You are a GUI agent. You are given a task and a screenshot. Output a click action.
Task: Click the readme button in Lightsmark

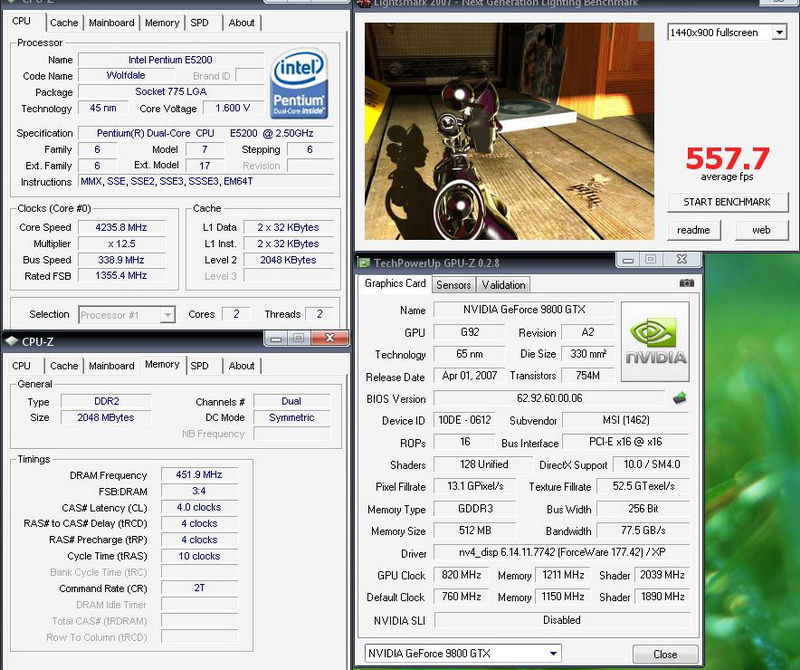694,230
